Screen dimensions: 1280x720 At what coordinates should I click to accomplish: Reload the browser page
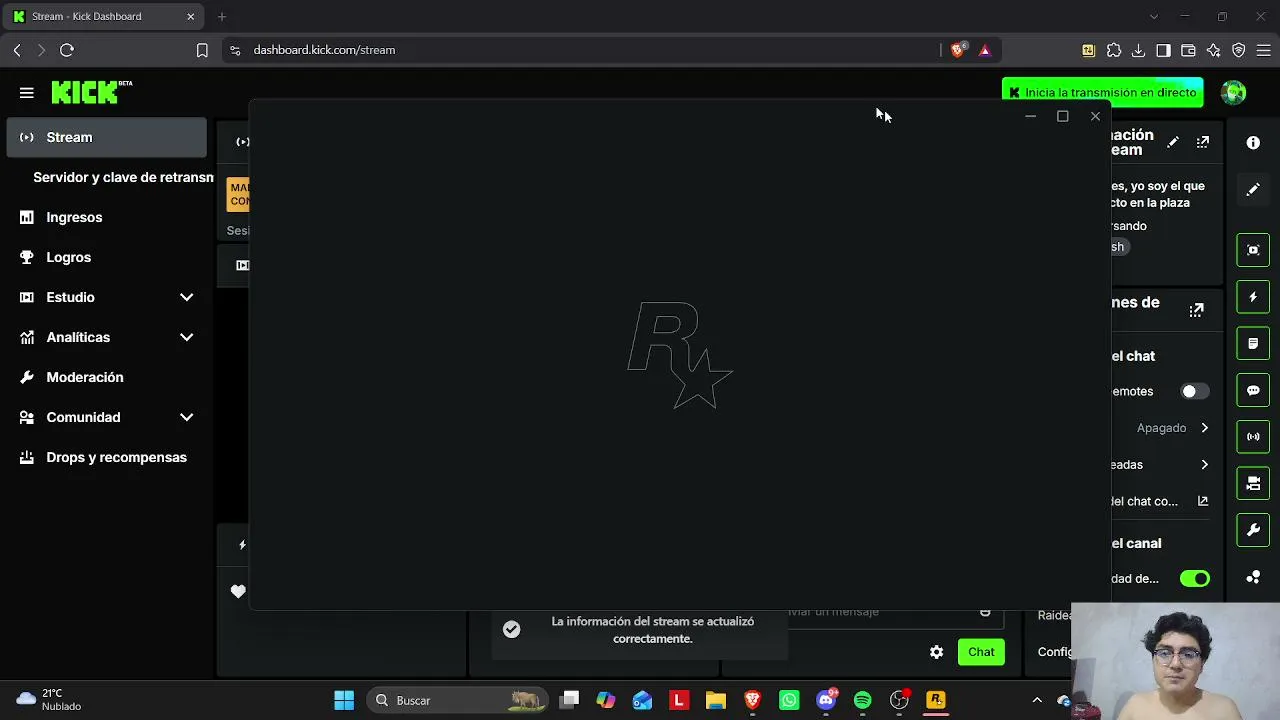(67, 50)
